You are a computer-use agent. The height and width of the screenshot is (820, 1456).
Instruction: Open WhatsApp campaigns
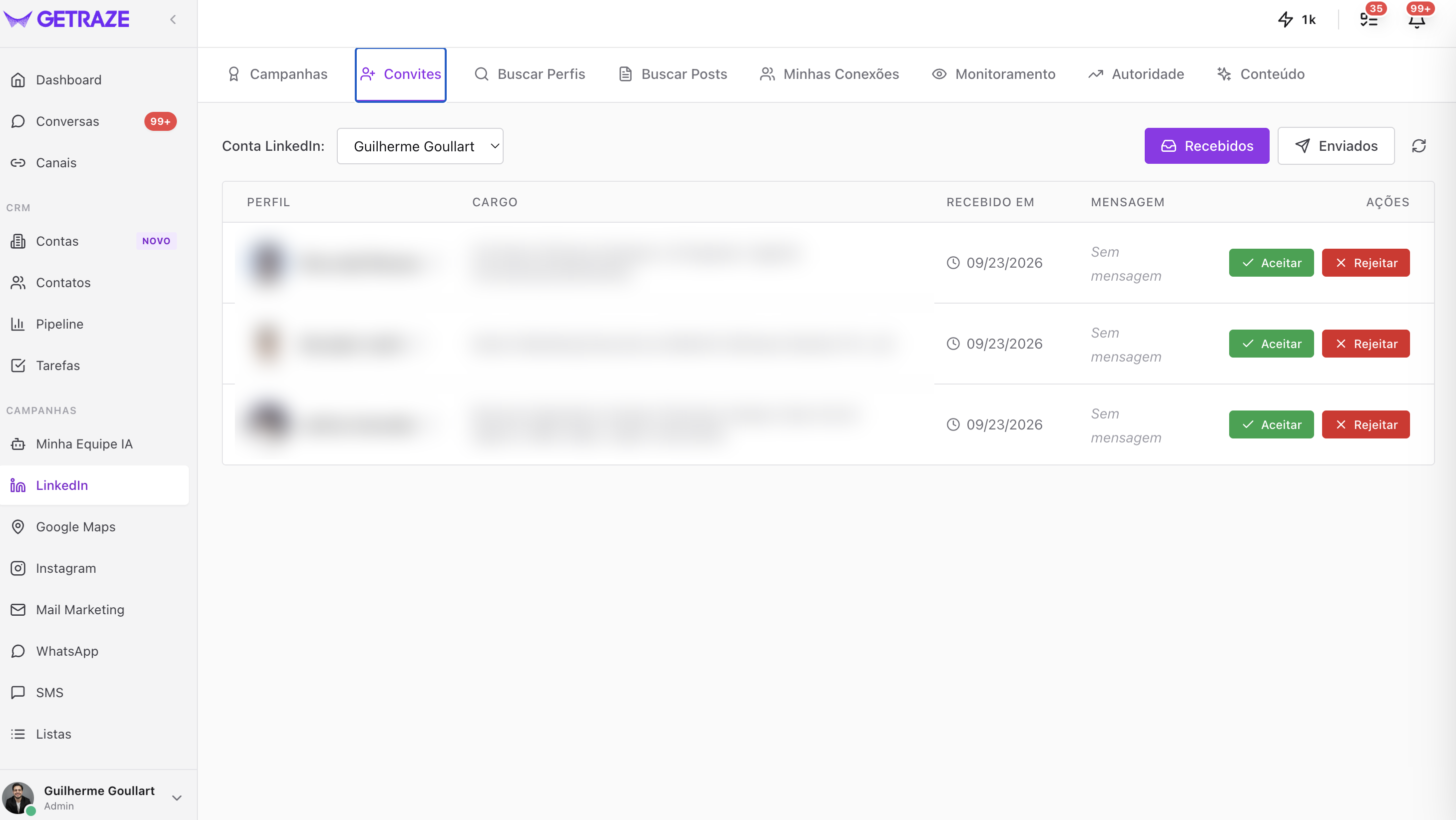tap(95, 651)
